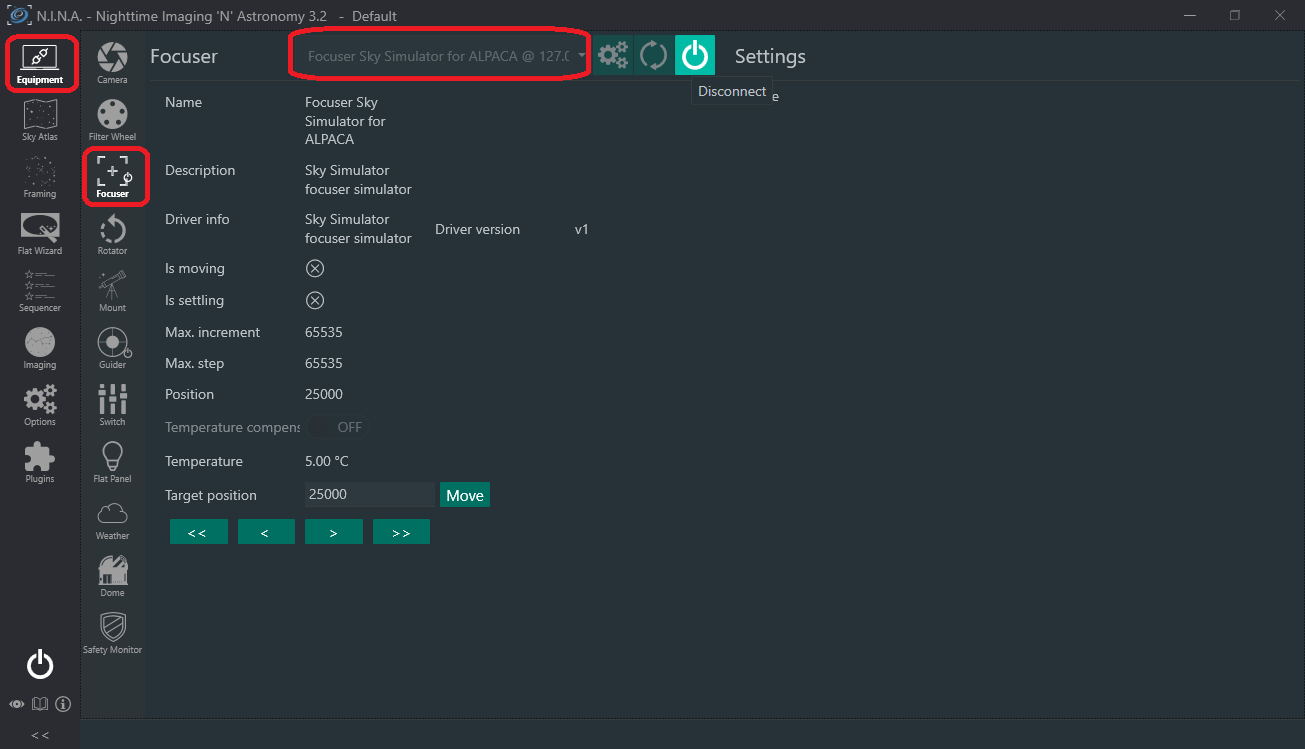Collapse the sidebar with the << chevrons

click(40, 735)
